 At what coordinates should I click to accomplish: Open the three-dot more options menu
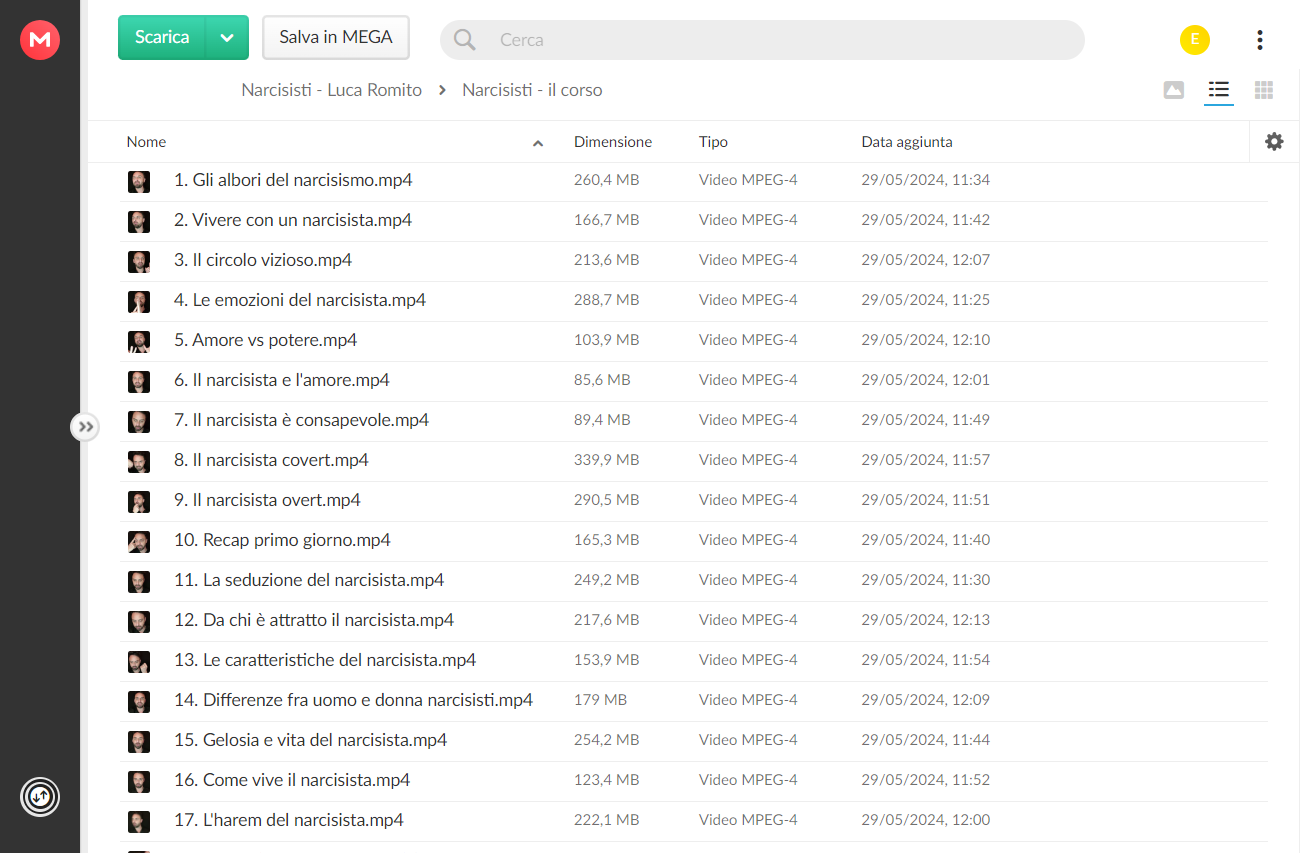coord(1259,40)
